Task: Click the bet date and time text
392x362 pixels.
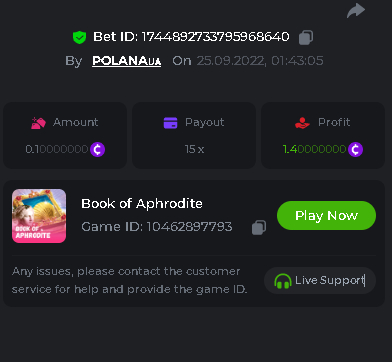Action: [260, 61]
